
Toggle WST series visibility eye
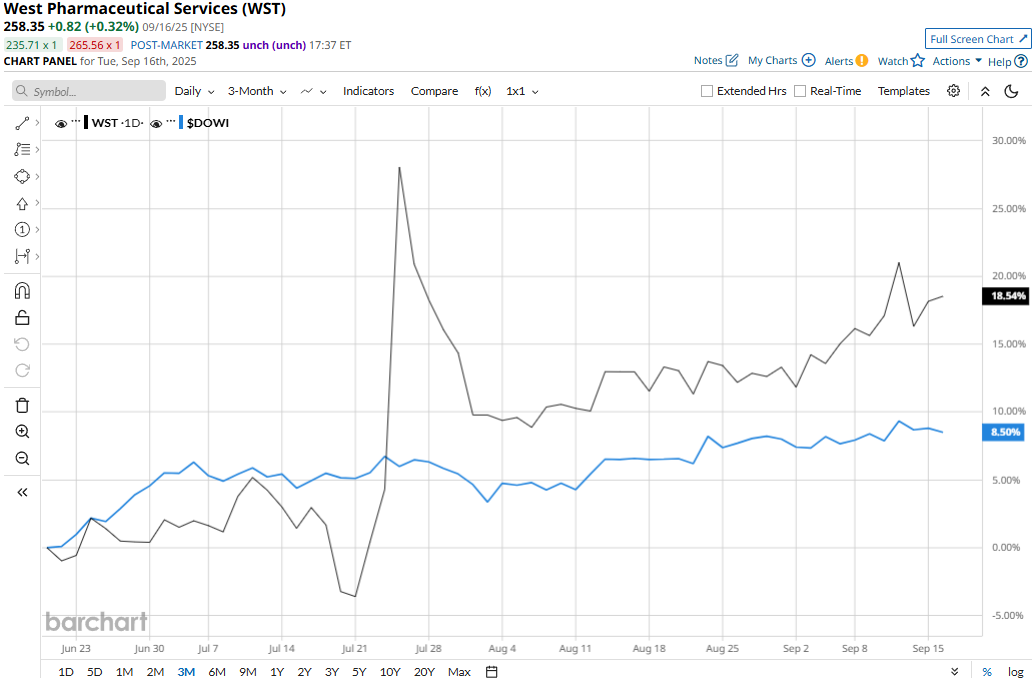pyautogui.click(x=61, y=123)
